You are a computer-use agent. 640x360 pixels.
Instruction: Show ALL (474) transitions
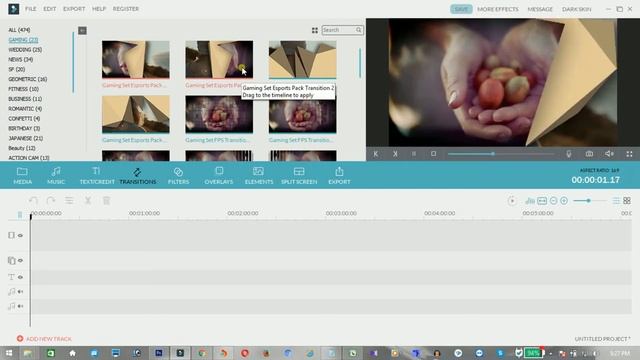click(19, 30)
